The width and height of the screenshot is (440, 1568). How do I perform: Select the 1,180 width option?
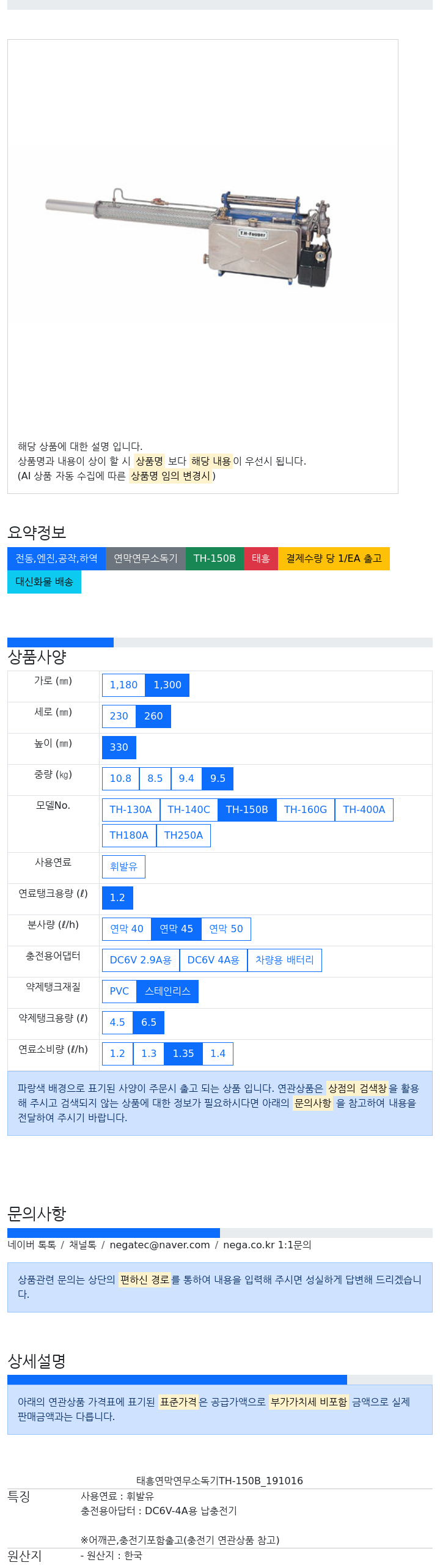pos(123,685)
